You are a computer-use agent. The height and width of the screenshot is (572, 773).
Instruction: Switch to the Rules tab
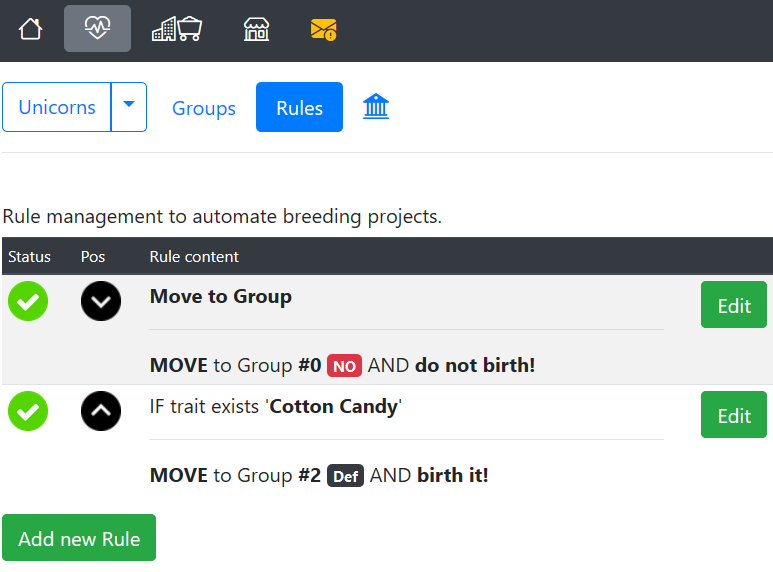point(299,107)
